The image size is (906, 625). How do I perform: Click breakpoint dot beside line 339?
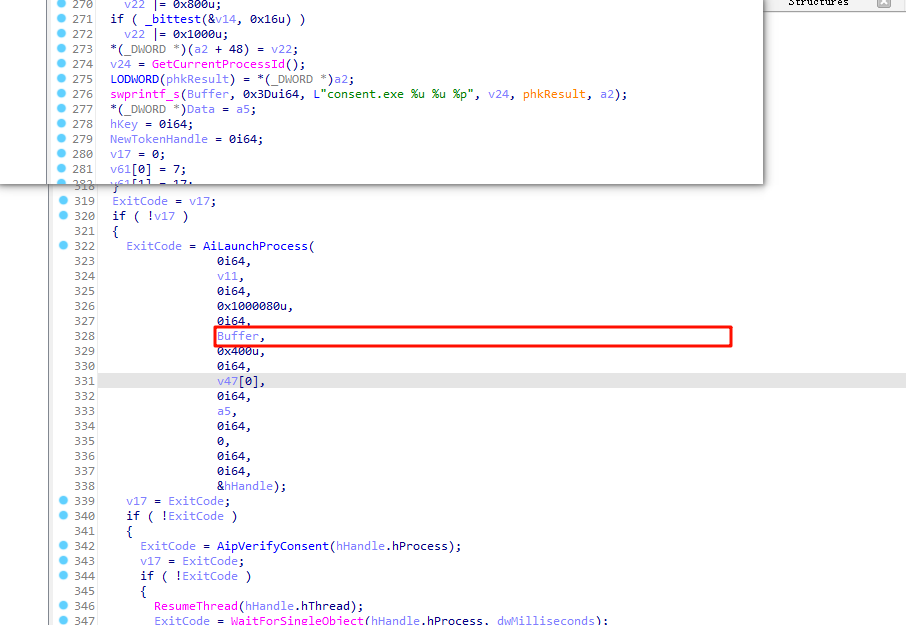[64, 501]
